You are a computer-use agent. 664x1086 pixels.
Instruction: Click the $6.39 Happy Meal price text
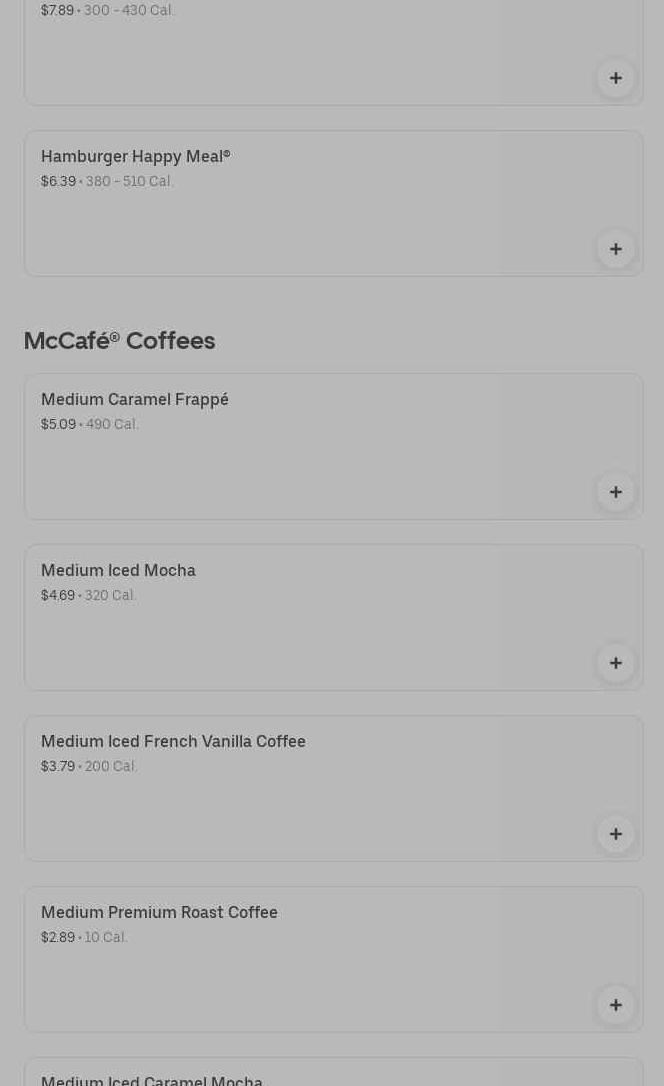tap(58, 181)
